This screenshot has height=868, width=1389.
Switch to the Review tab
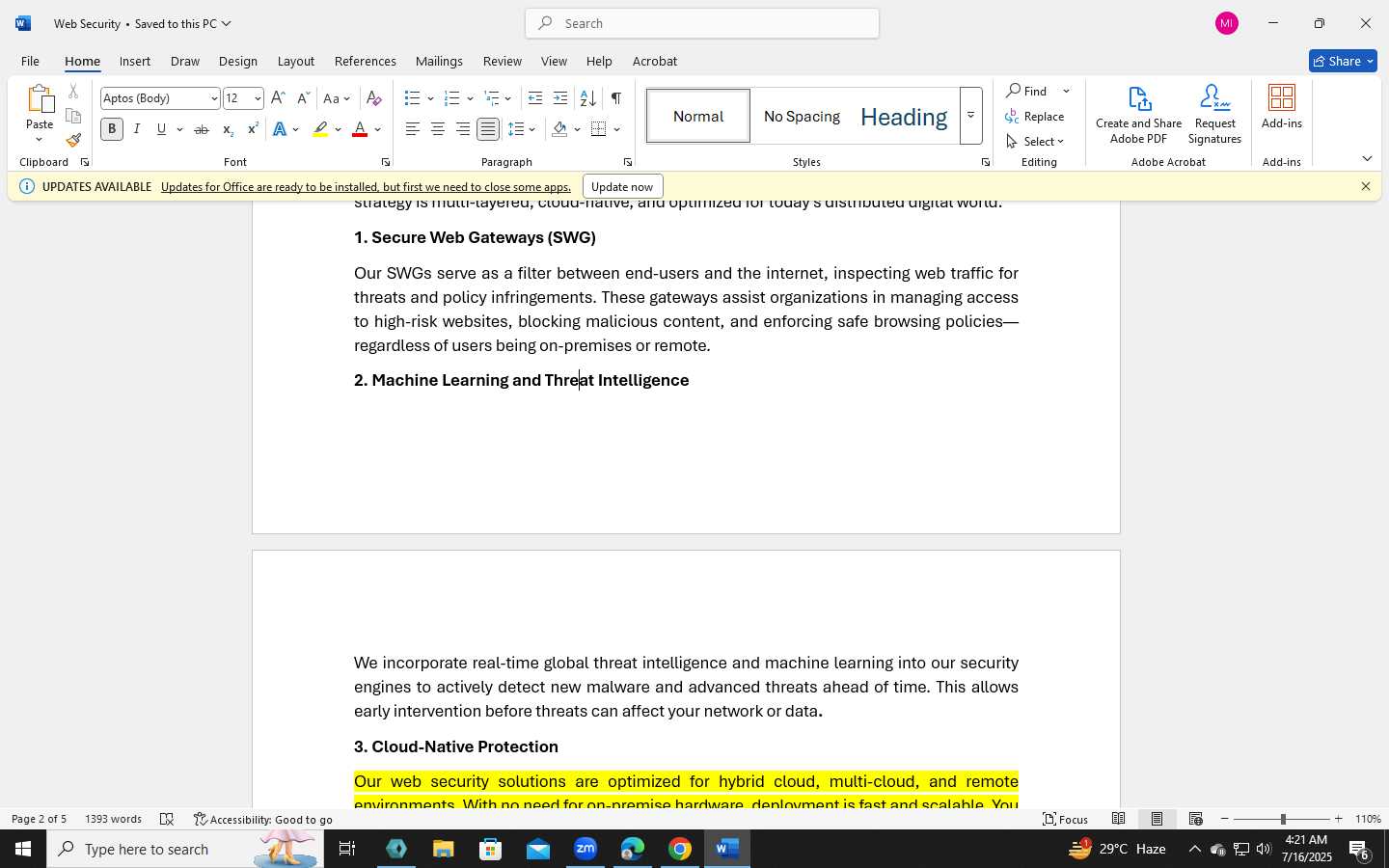click(x=503, y=61)
